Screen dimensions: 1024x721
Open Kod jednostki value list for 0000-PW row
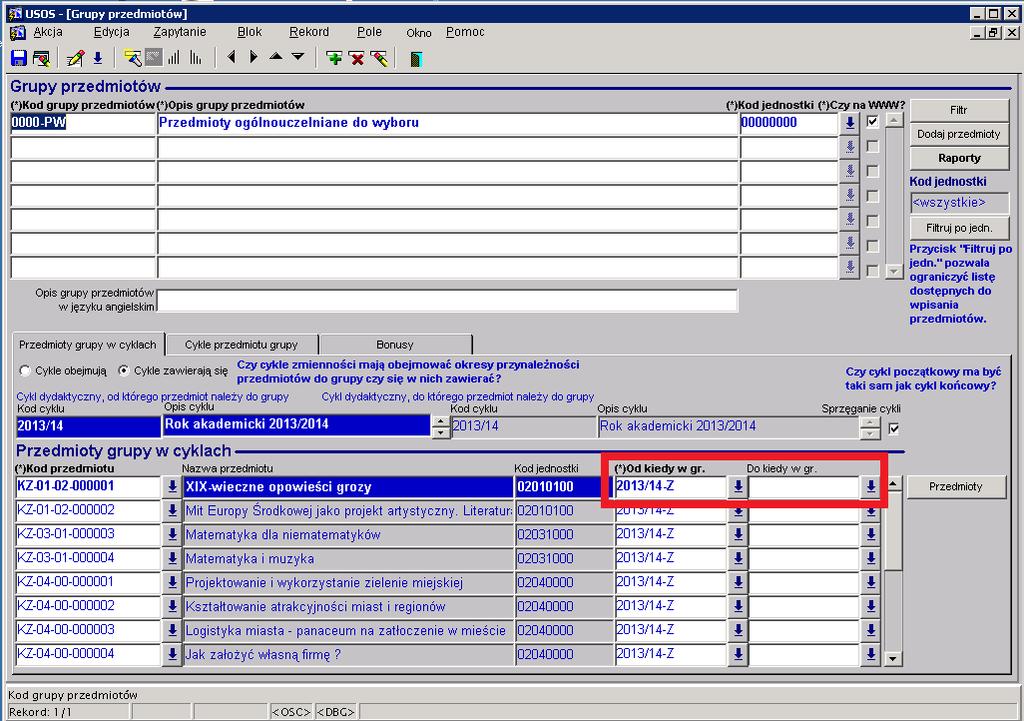click(850, 123)
